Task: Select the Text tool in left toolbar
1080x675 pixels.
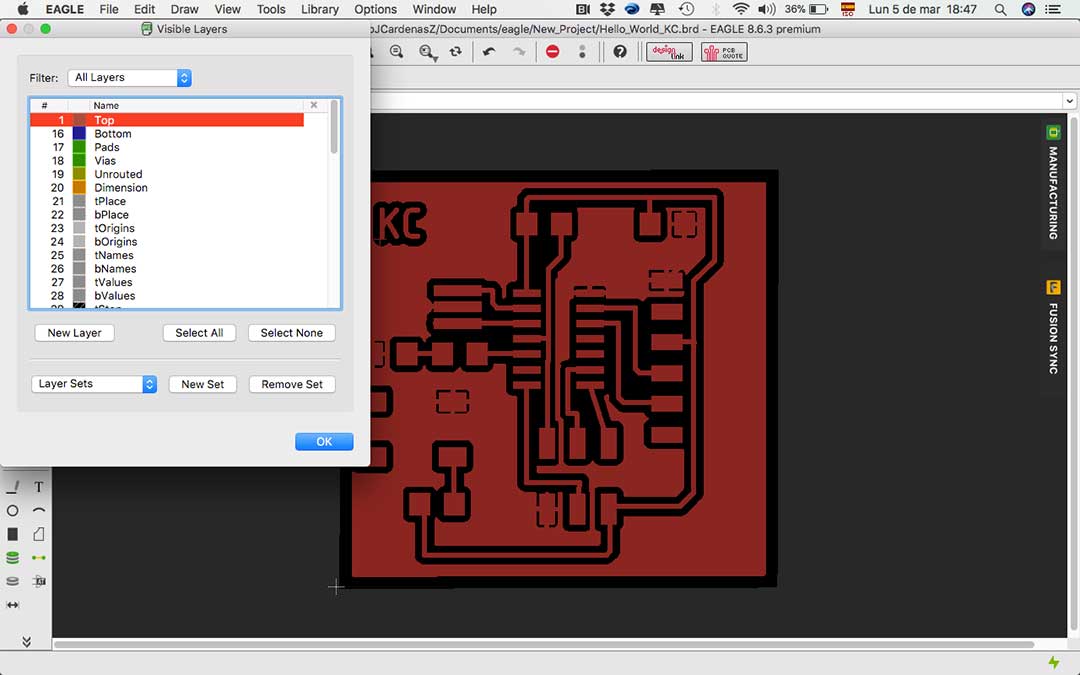Action: click(x=39, y=487)
